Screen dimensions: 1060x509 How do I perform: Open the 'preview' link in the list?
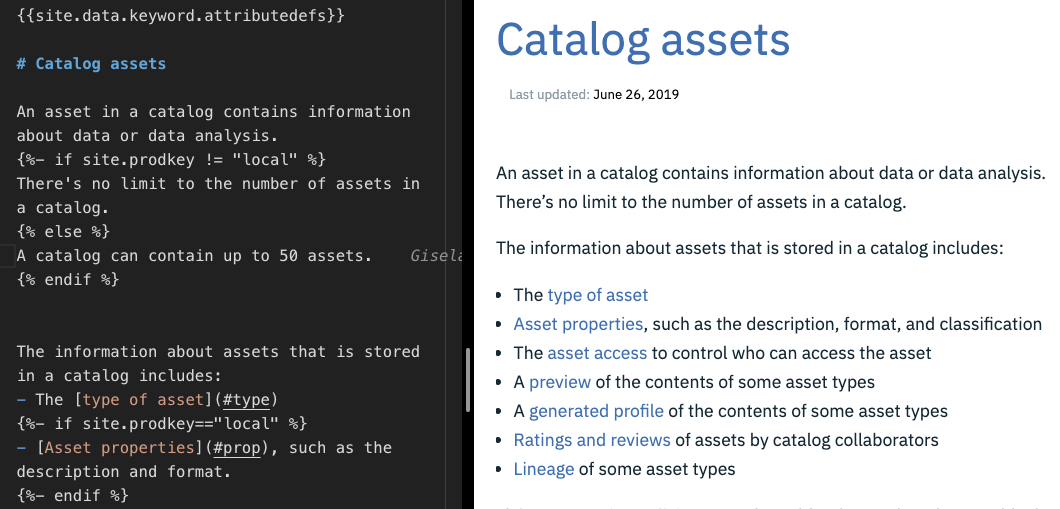pyautogui.click(x=560, y=382)
